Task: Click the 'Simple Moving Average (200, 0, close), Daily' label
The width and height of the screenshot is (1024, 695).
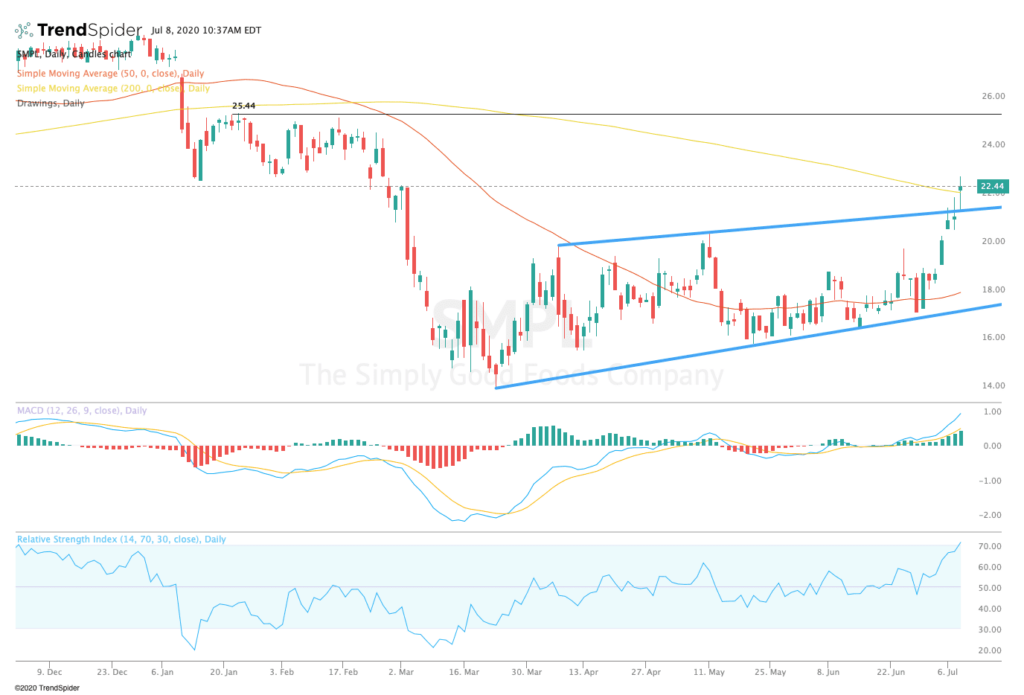Action: (x=113, y=88)
